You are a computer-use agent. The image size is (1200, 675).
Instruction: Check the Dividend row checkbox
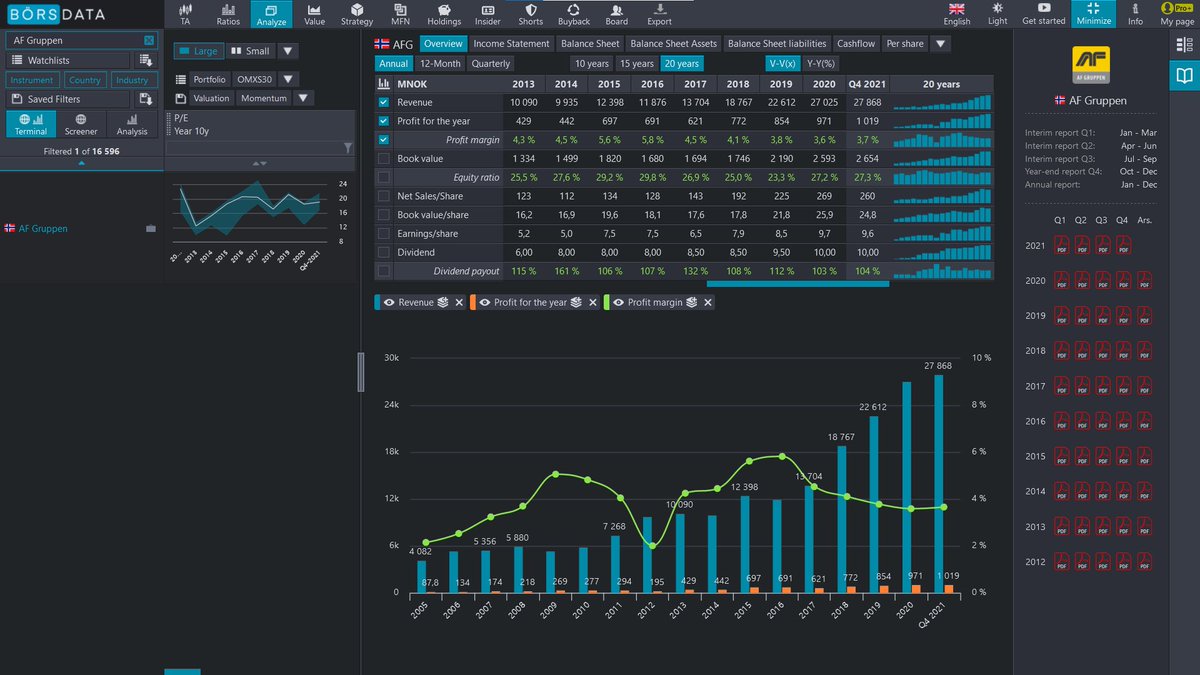[385, 253]
